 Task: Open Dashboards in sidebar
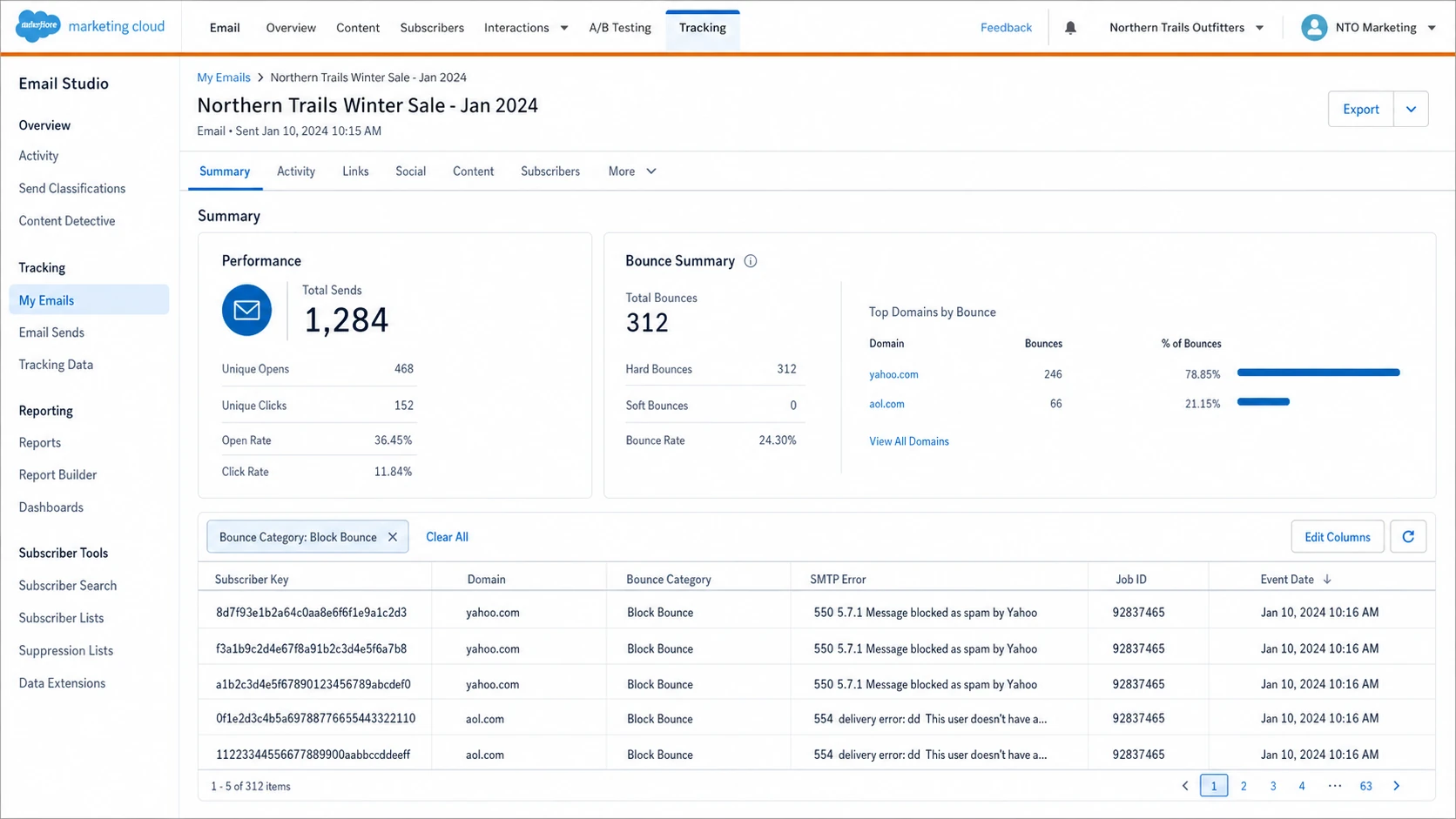[x=51, y=507]
